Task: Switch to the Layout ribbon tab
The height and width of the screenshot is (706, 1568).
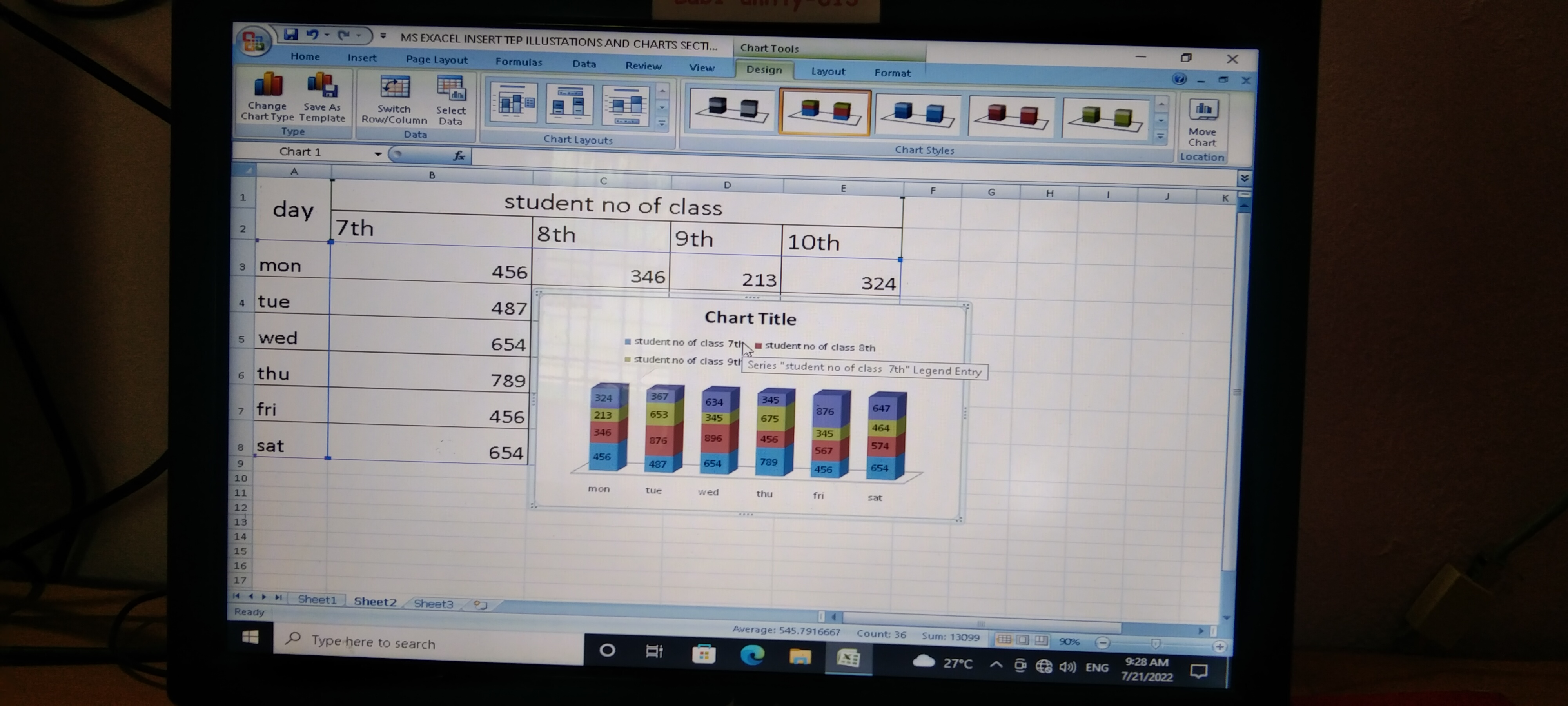Action: (x=828, y=71)
